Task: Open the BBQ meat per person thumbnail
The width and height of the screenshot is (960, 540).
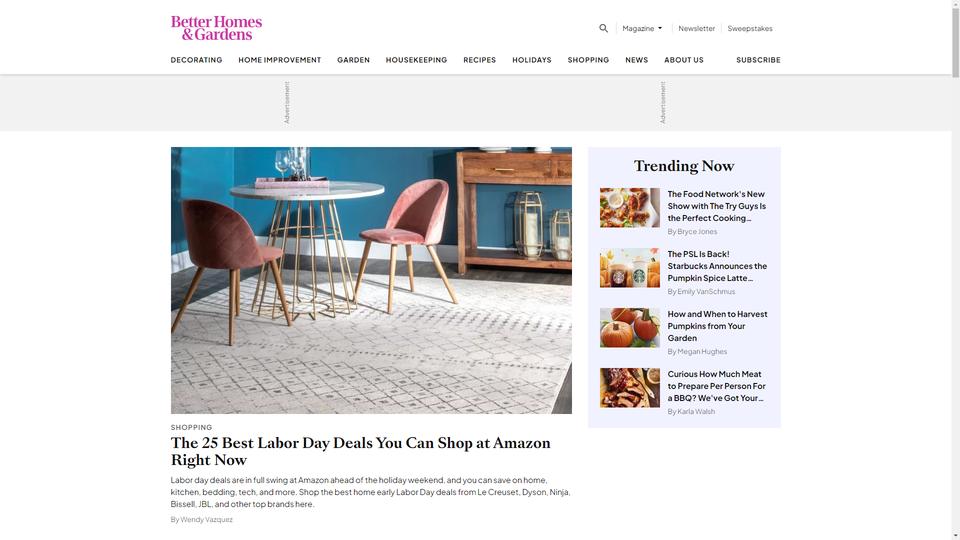Action: 629,388
